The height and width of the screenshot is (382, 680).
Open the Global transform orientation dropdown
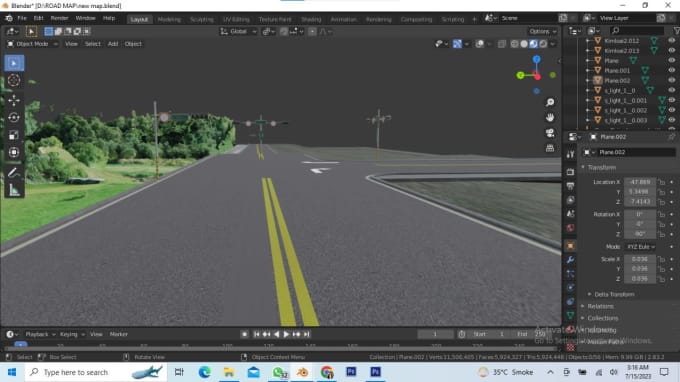[x=239, y=31]
